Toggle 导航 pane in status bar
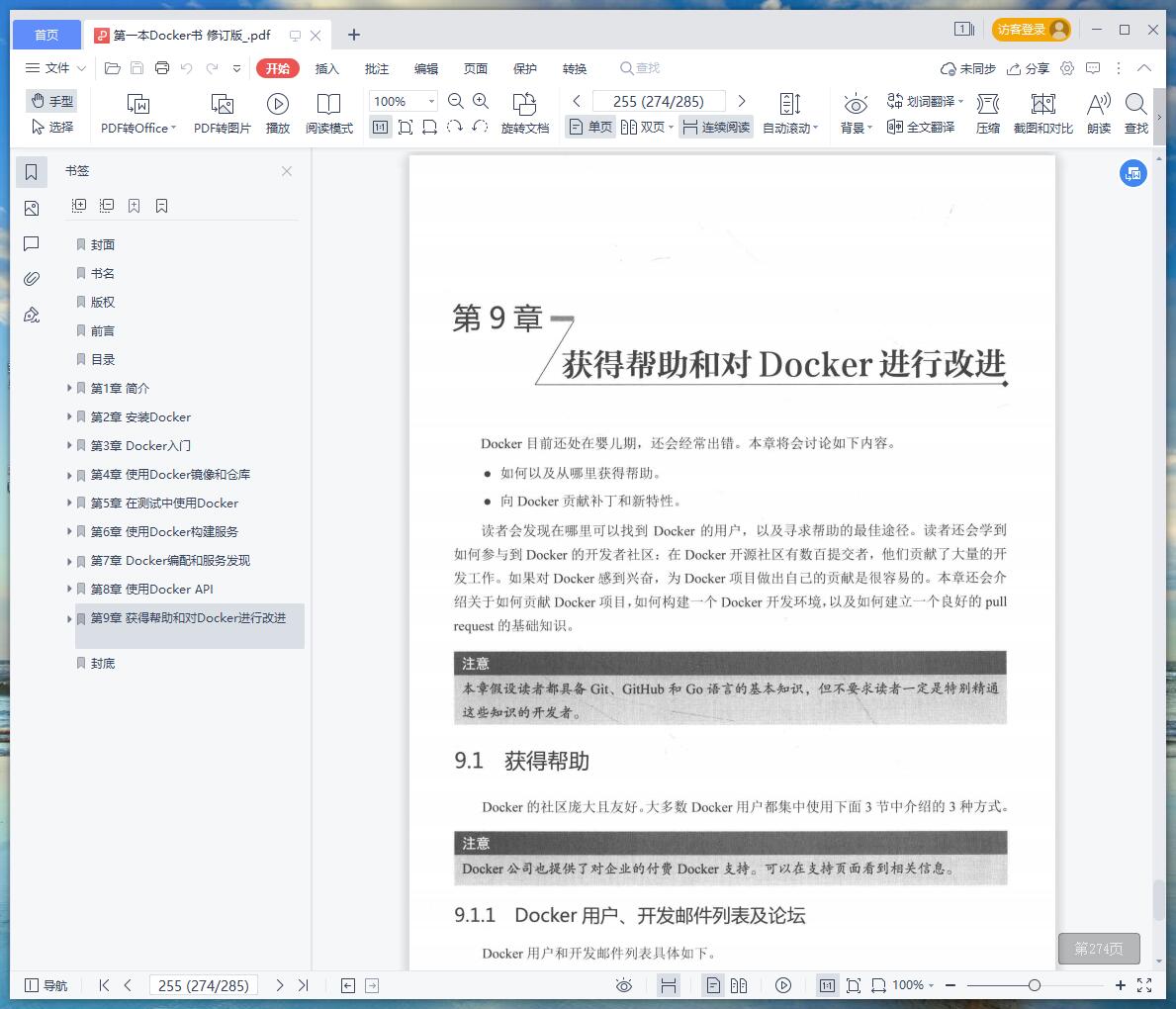 tap(45, 985)
